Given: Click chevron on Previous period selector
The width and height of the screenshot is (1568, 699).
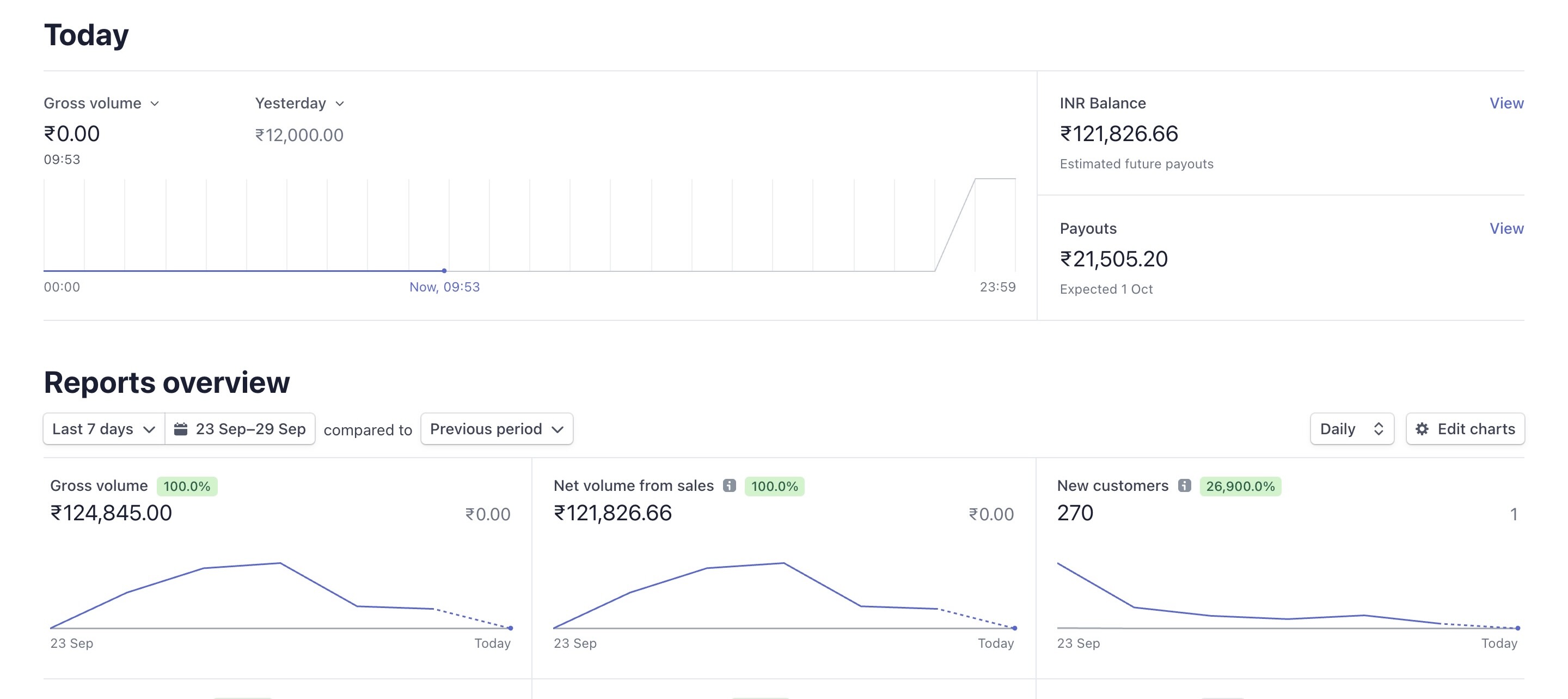Looking at the screenshot, I should click(x=557, y=429).
